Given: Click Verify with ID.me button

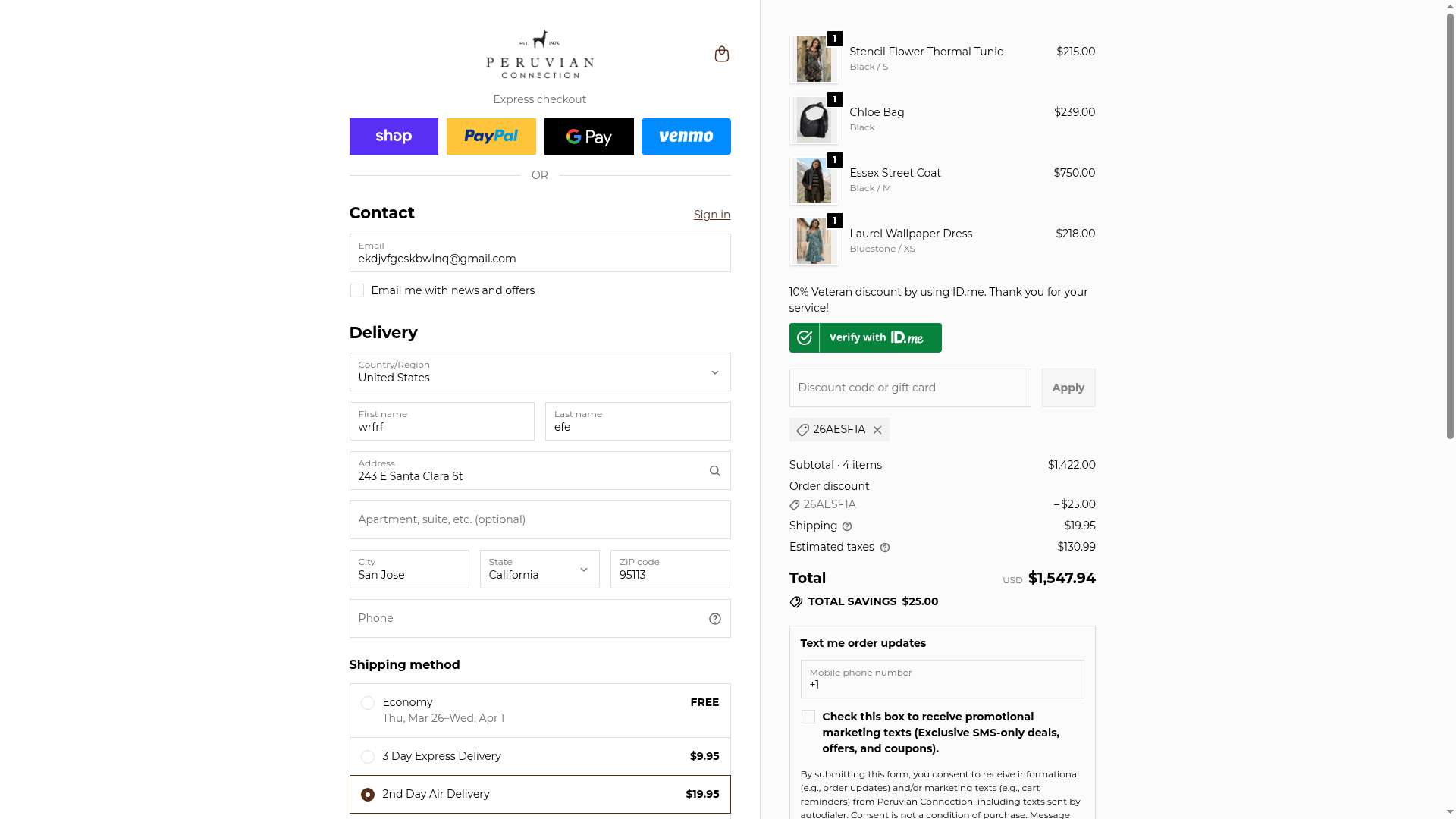Looking at the screenshot, I should pyautogui.click(x=865, y=337).
